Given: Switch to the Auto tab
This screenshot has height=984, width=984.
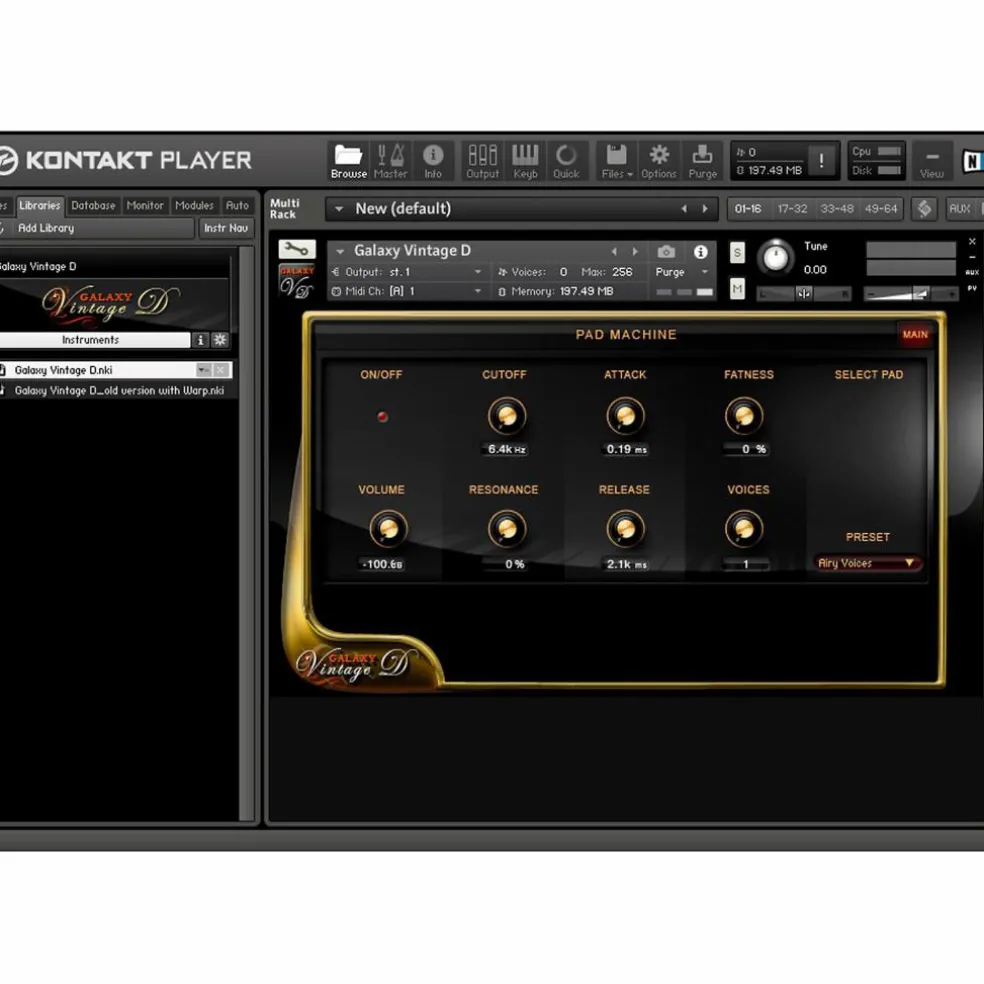Looking at the screenshot, I should coord(237,205).
